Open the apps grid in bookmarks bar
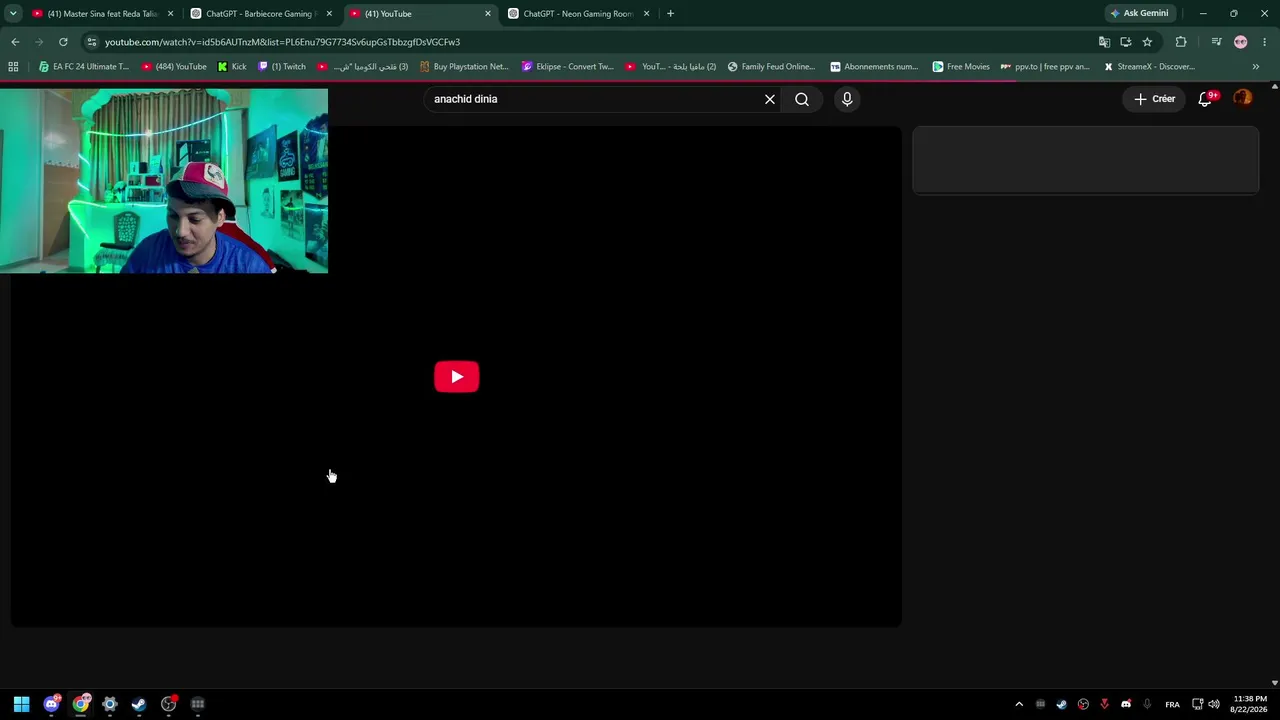The image size is (1280, 720). pyautogui.click(x=13, y=67)
